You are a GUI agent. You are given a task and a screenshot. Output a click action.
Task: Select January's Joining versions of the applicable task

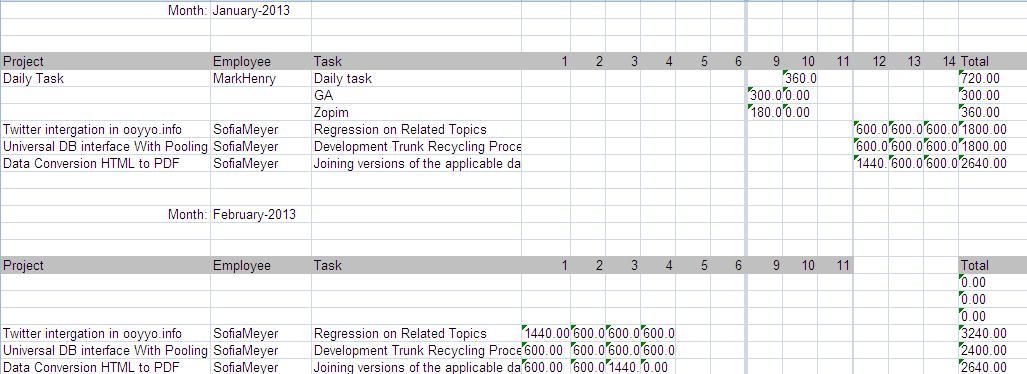(x=416, y=164)
